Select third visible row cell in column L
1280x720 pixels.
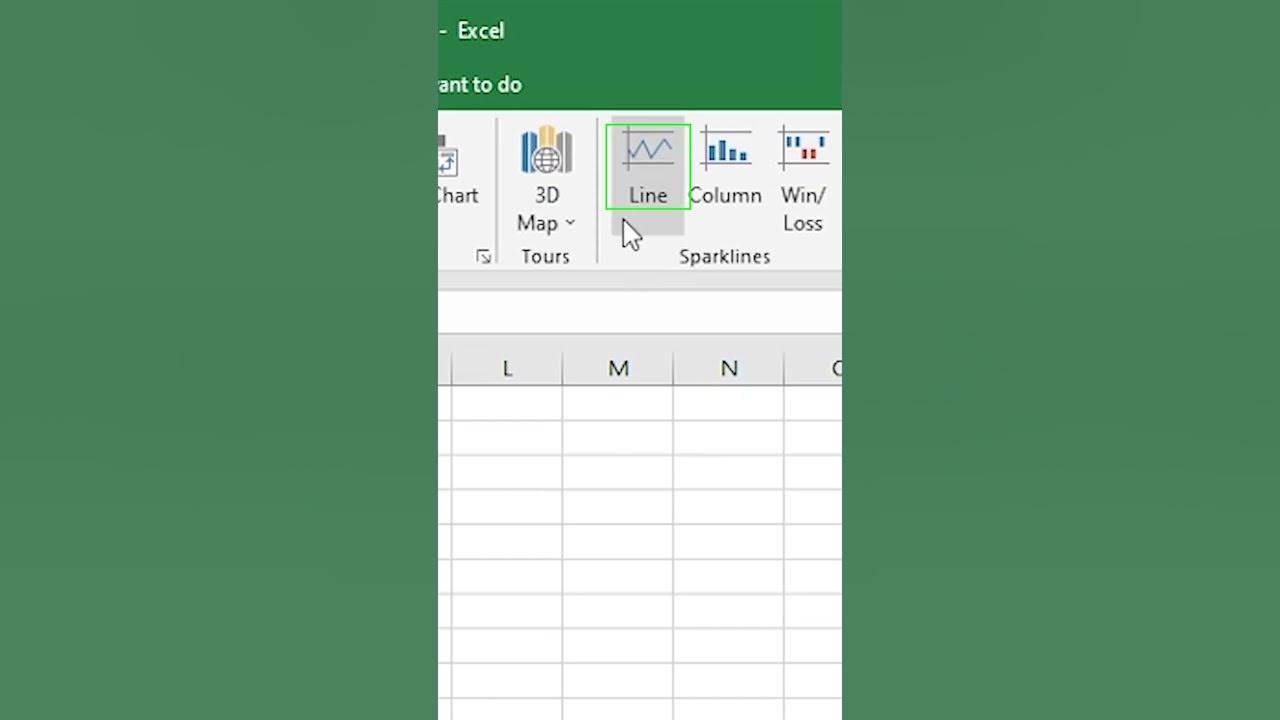tap(507, 473)
